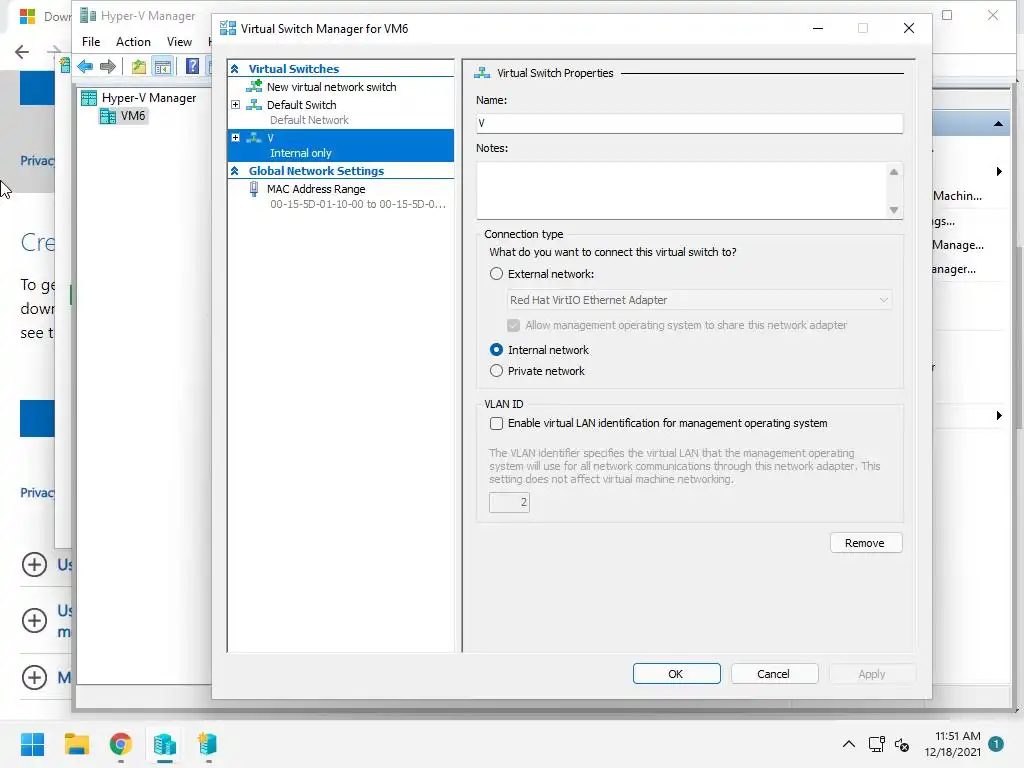Click the Back arrow in Hyper-V Manager toolbar
The image size is (1024, 768).
[85, 66]
